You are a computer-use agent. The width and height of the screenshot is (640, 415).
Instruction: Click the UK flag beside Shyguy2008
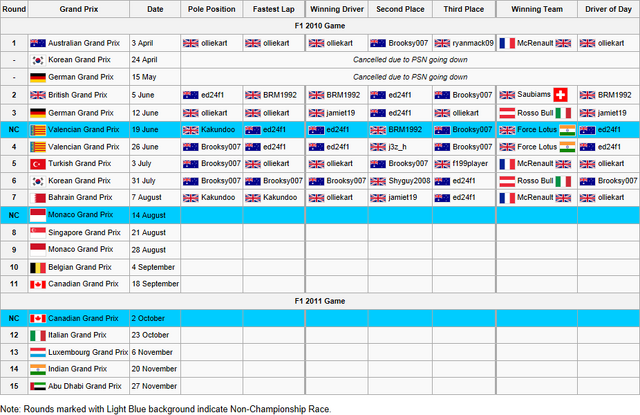[x=378, y=181]
